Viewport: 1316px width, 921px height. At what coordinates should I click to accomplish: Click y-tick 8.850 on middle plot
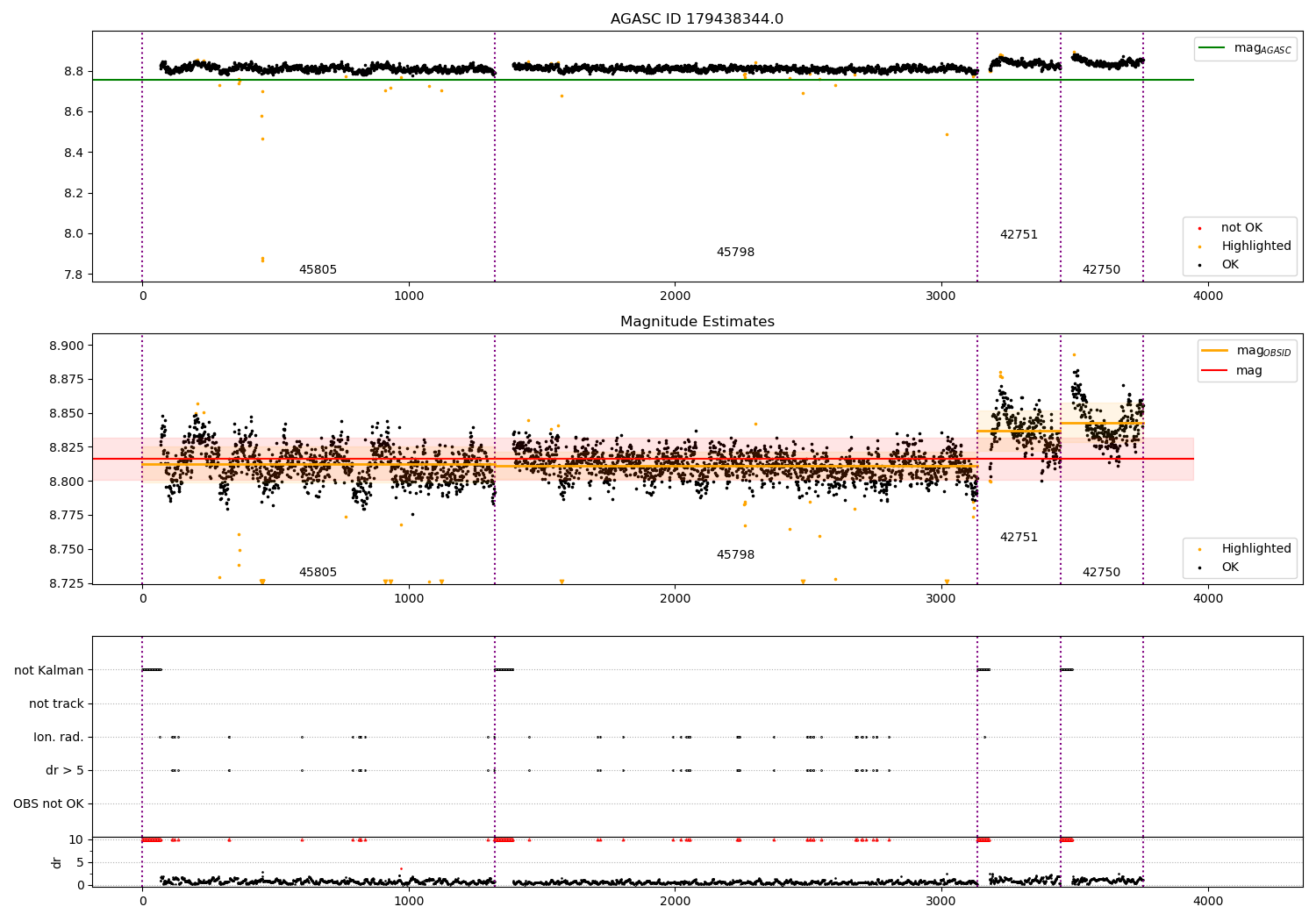click(68, 413)
